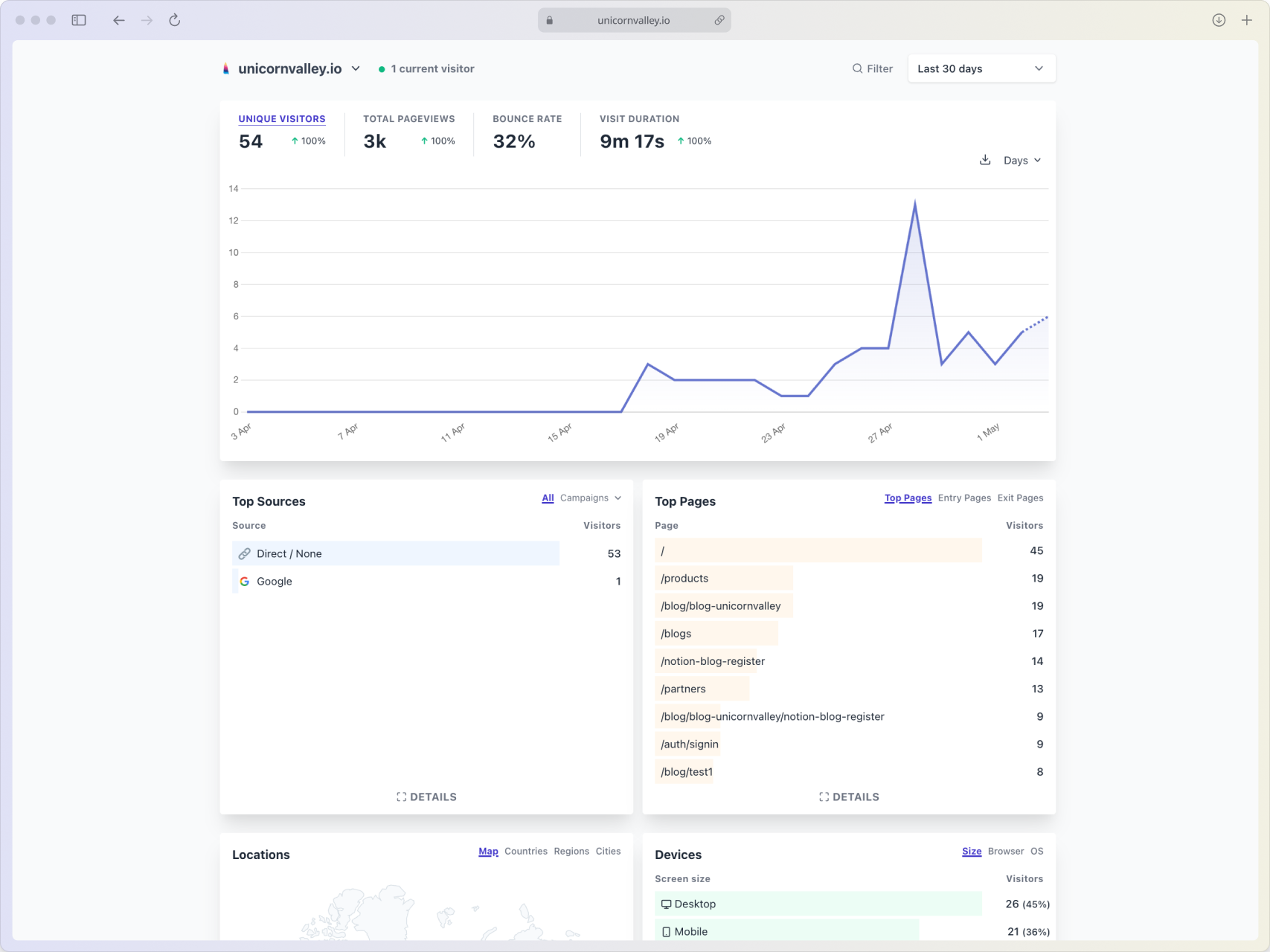The width and height of the screenshot is (1270, 952).
Task: Reload the page with the refresh icon
Action: 175,20
